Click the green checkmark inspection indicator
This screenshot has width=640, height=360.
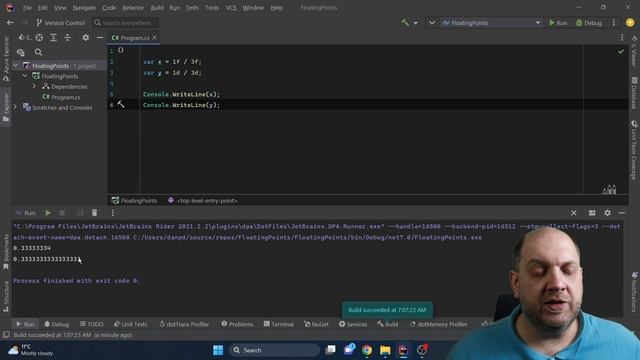tap(621, 51)
